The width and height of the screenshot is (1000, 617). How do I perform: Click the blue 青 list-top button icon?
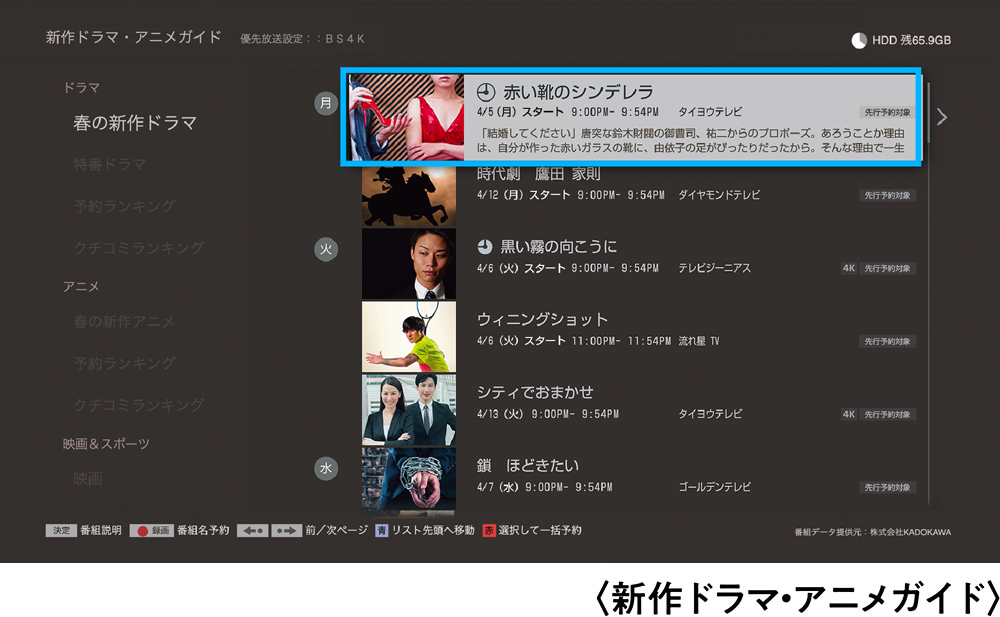[381, 530]
